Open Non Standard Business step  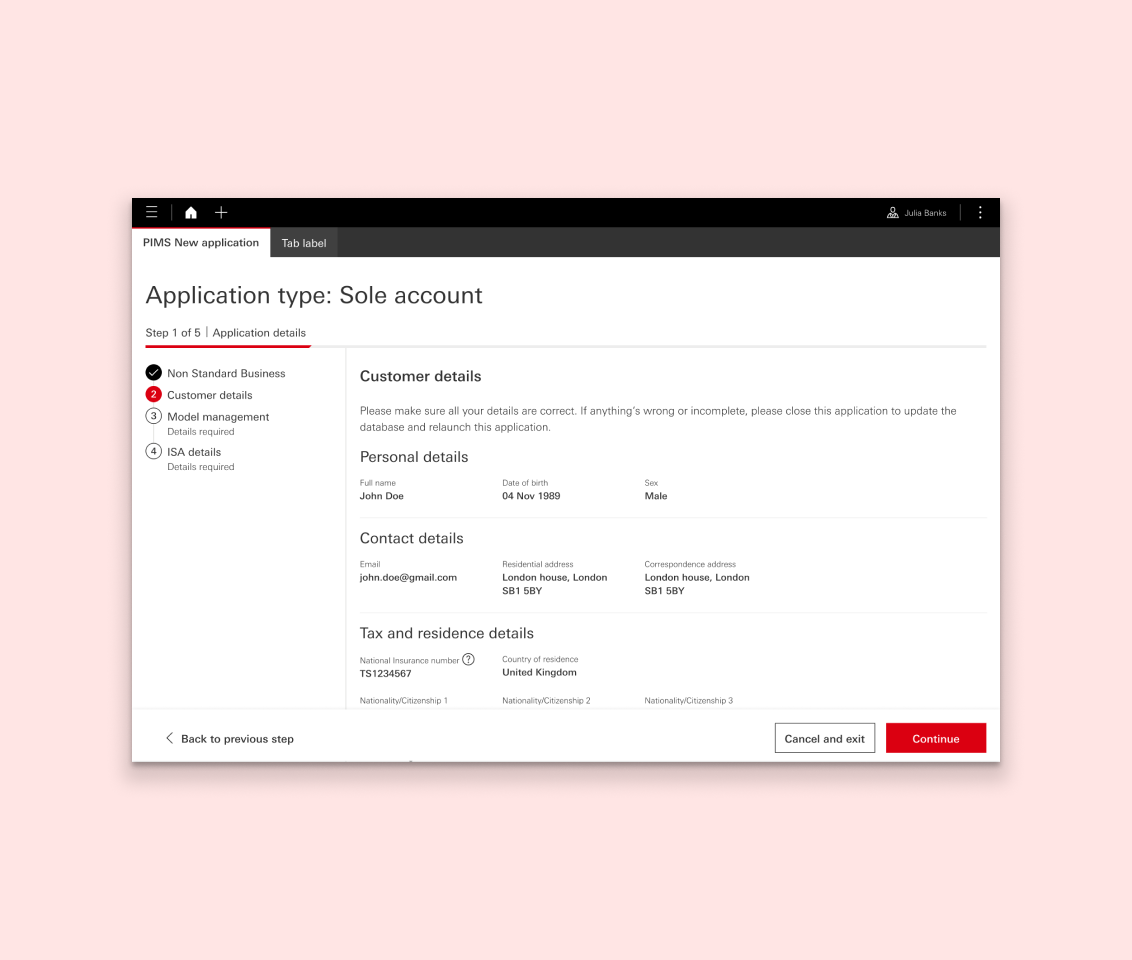point(226,373)
